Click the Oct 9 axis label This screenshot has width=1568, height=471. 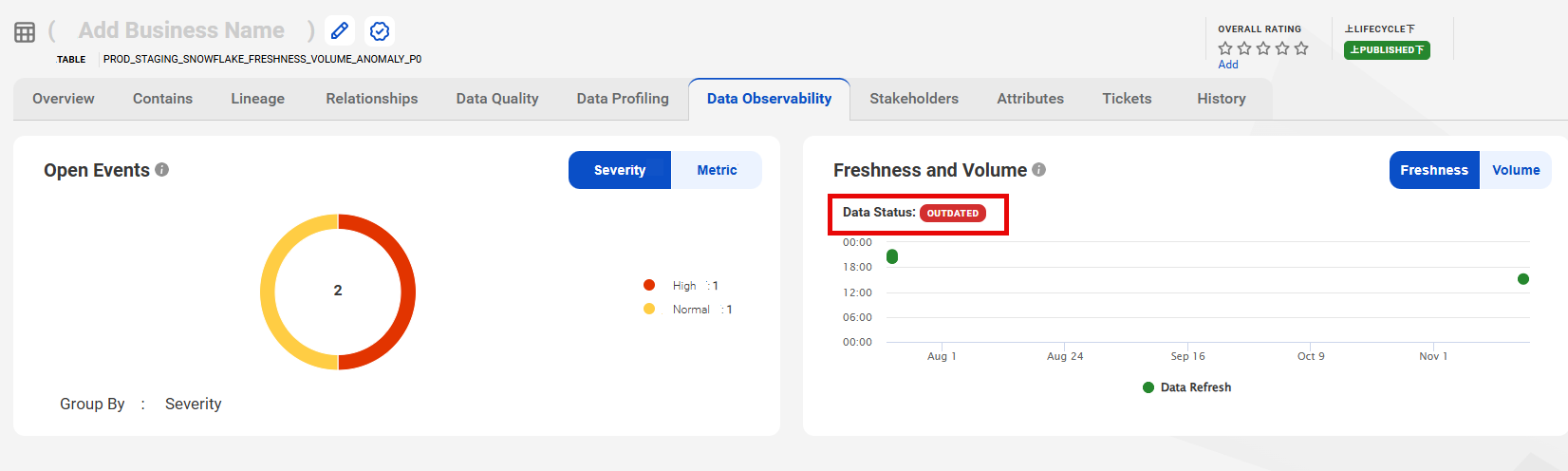(x=1311, y=356)
